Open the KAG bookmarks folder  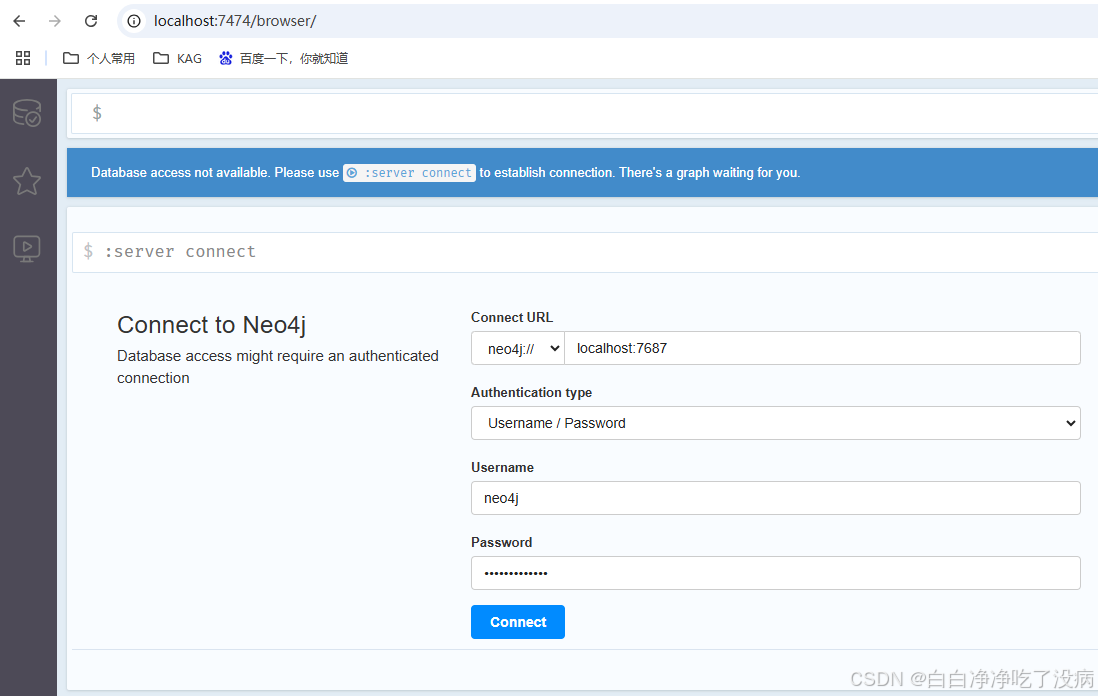[177, 58]
